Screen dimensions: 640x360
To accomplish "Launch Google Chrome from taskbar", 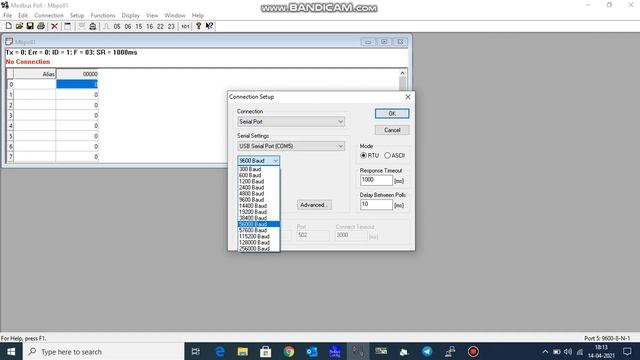I will [x=289, y=351].
